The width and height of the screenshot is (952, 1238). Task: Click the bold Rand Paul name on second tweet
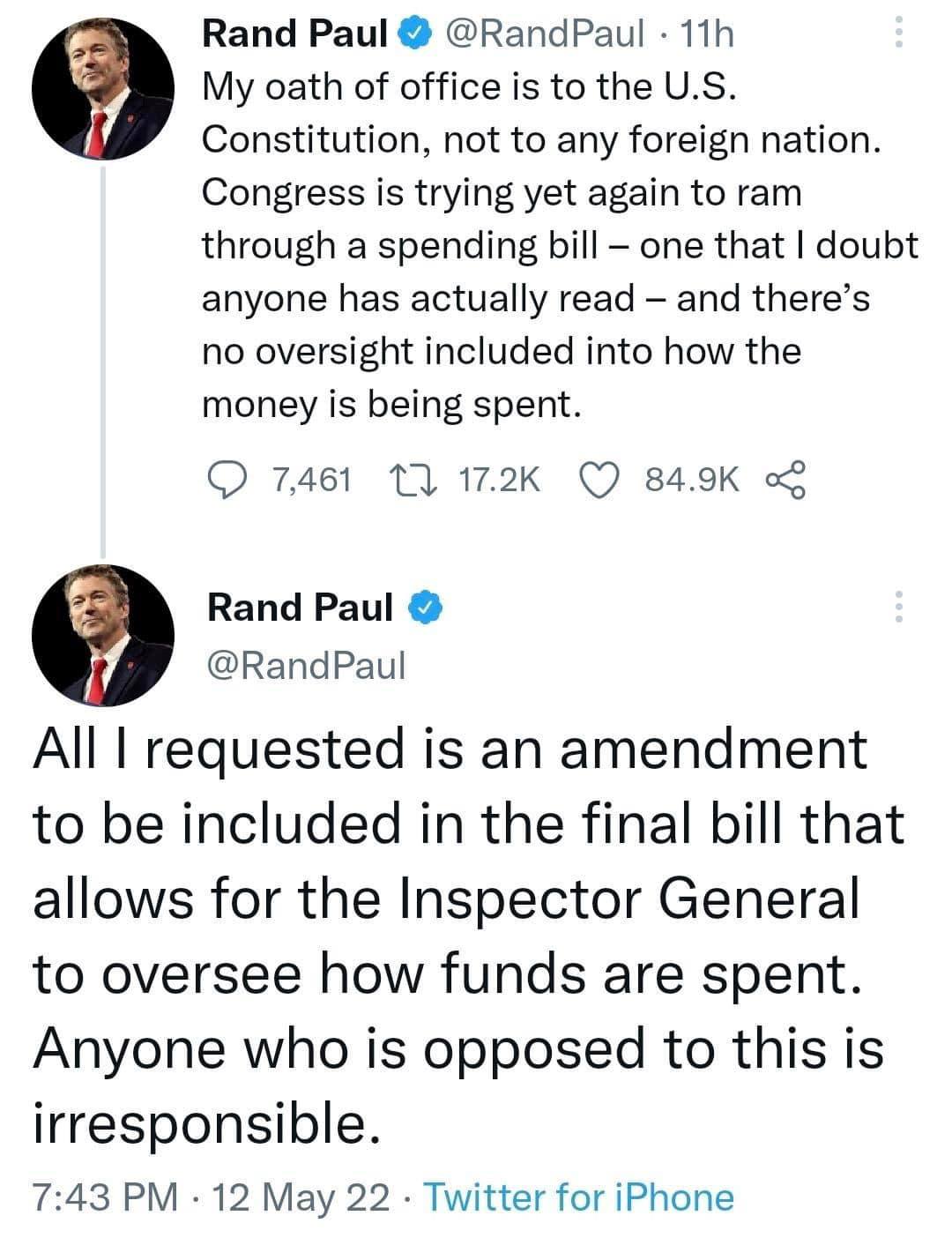coord(301,608)
